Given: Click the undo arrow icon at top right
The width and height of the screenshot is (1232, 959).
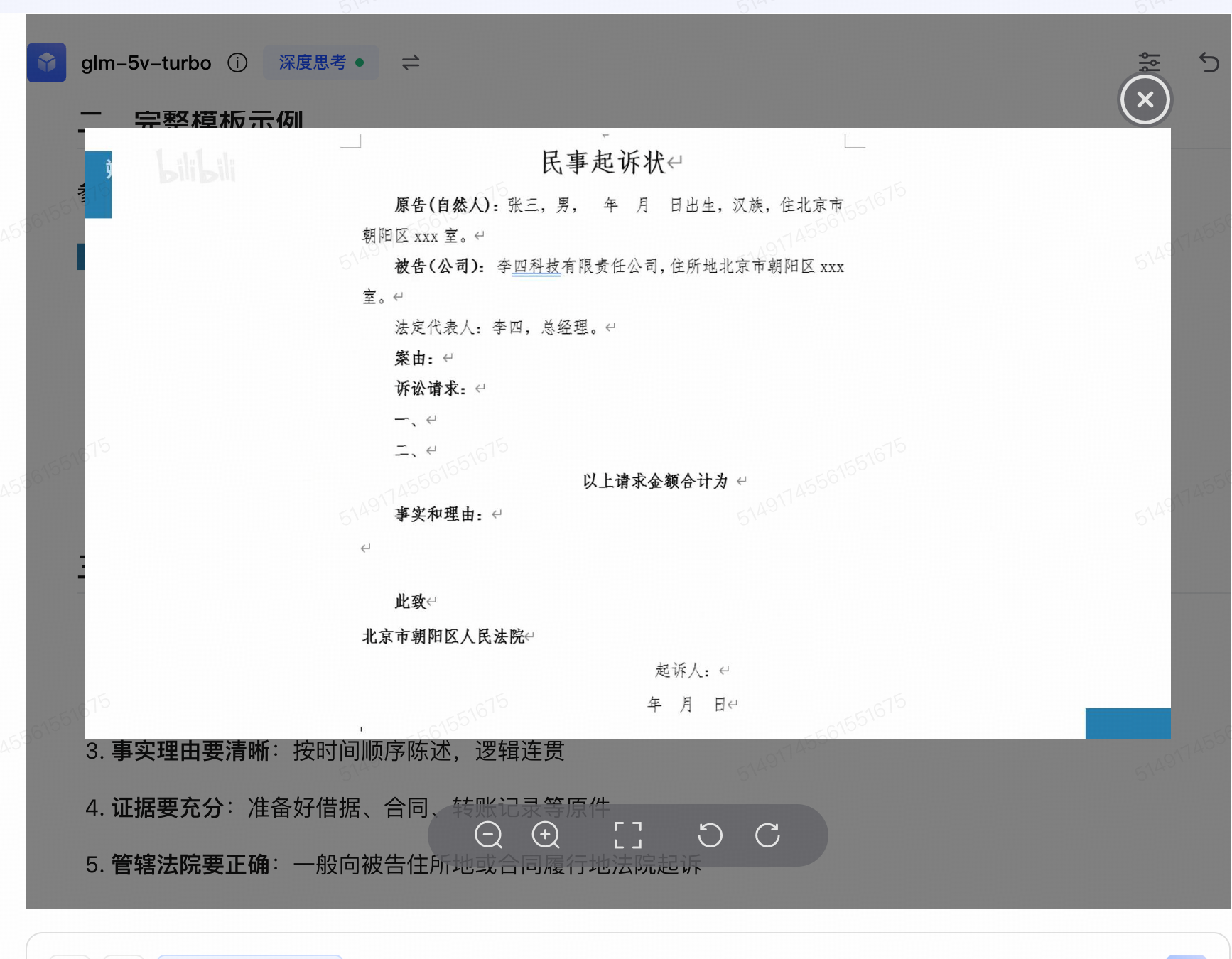Looking at the screenshot, I should [1209, 63].
